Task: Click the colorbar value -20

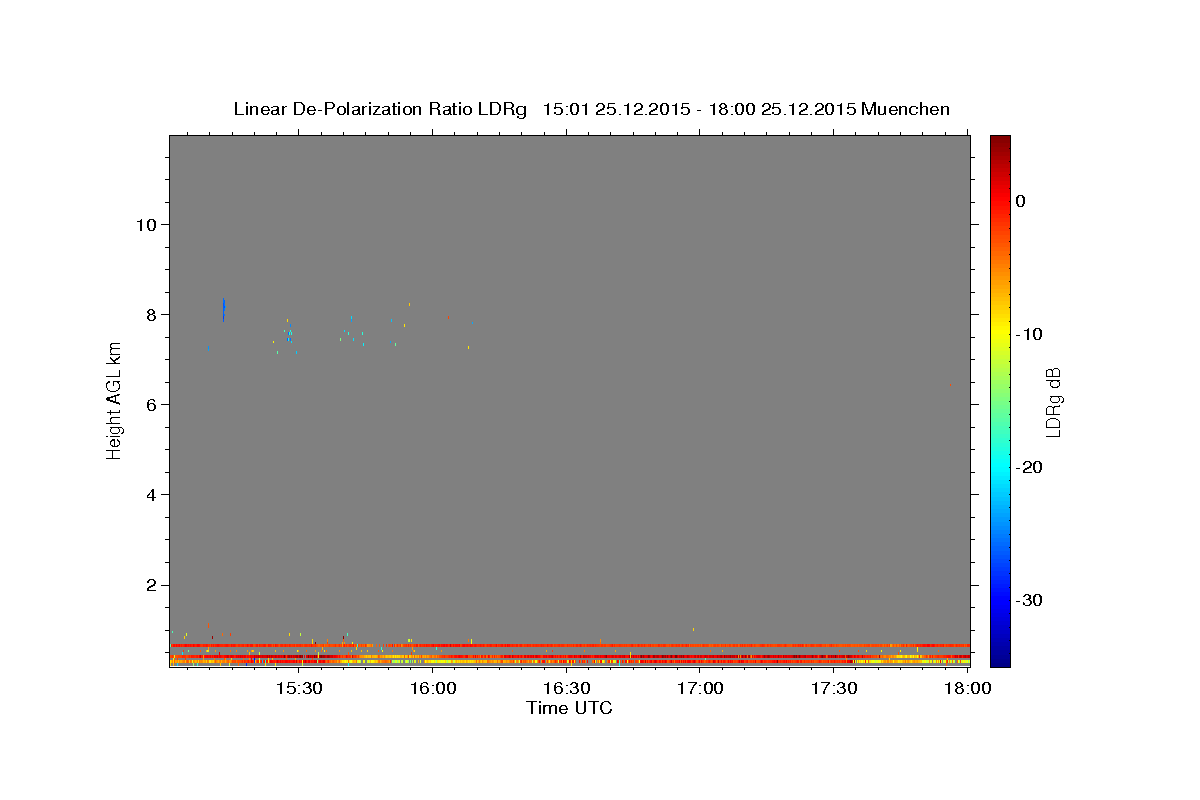Action: click(1030, 467)
